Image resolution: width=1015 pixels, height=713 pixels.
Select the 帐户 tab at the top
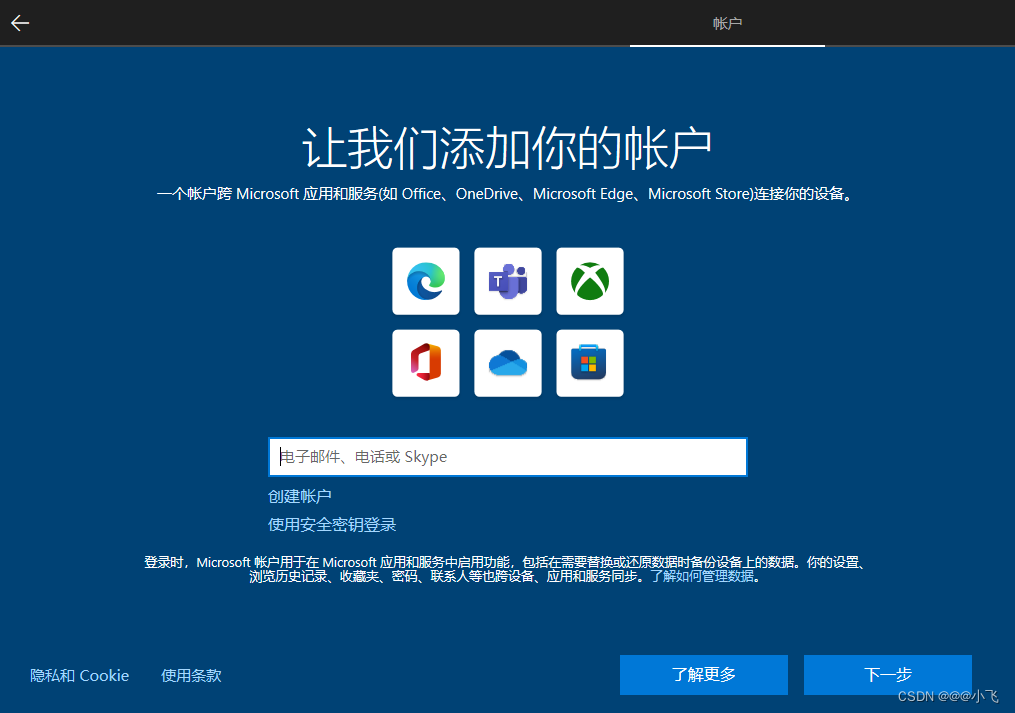tap(727, 23)
